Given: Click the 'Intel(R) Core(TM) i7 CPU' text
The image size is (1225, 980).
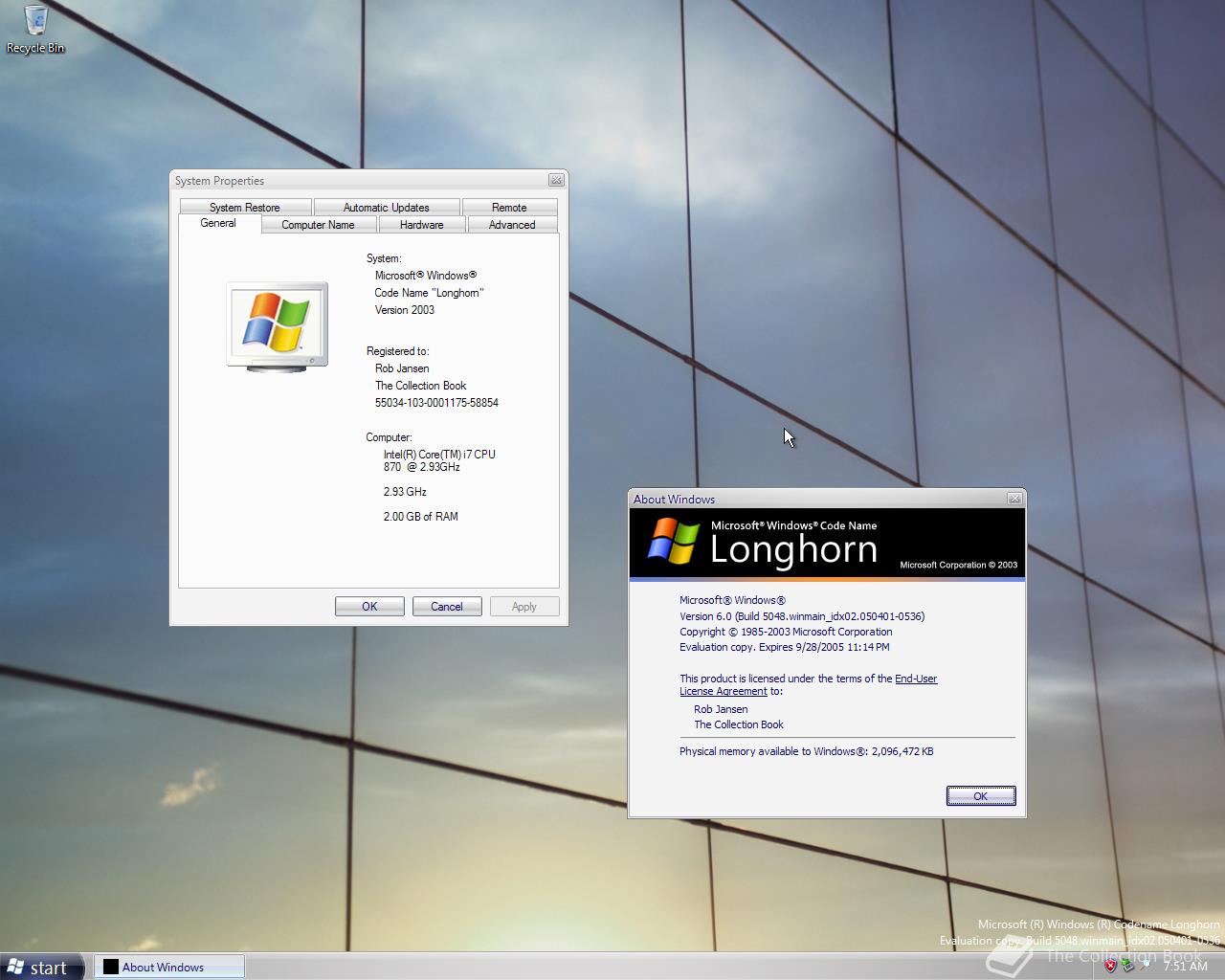Looking at the screenshot, I should point(439,455).
